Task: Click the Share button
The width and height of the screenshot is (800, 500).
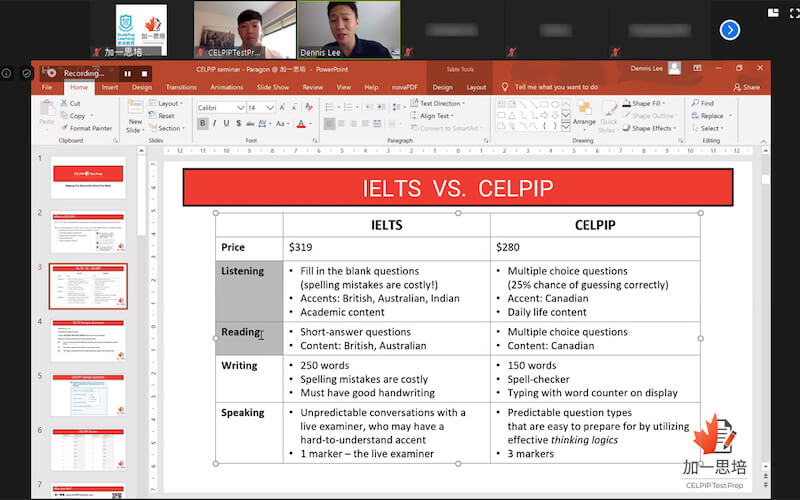Action: point(747,87)
